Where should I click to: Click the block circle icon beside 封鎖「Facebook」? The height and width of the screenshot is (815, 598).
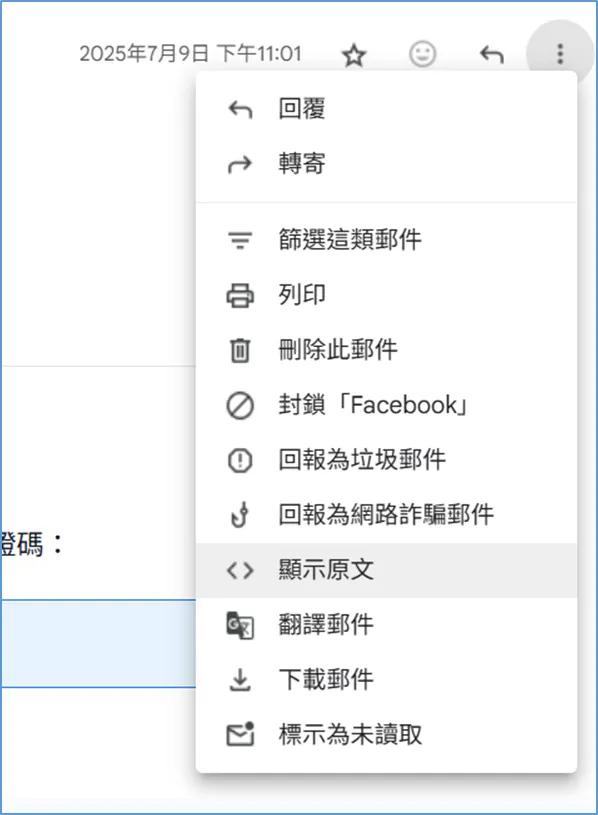tap(240, 405)
